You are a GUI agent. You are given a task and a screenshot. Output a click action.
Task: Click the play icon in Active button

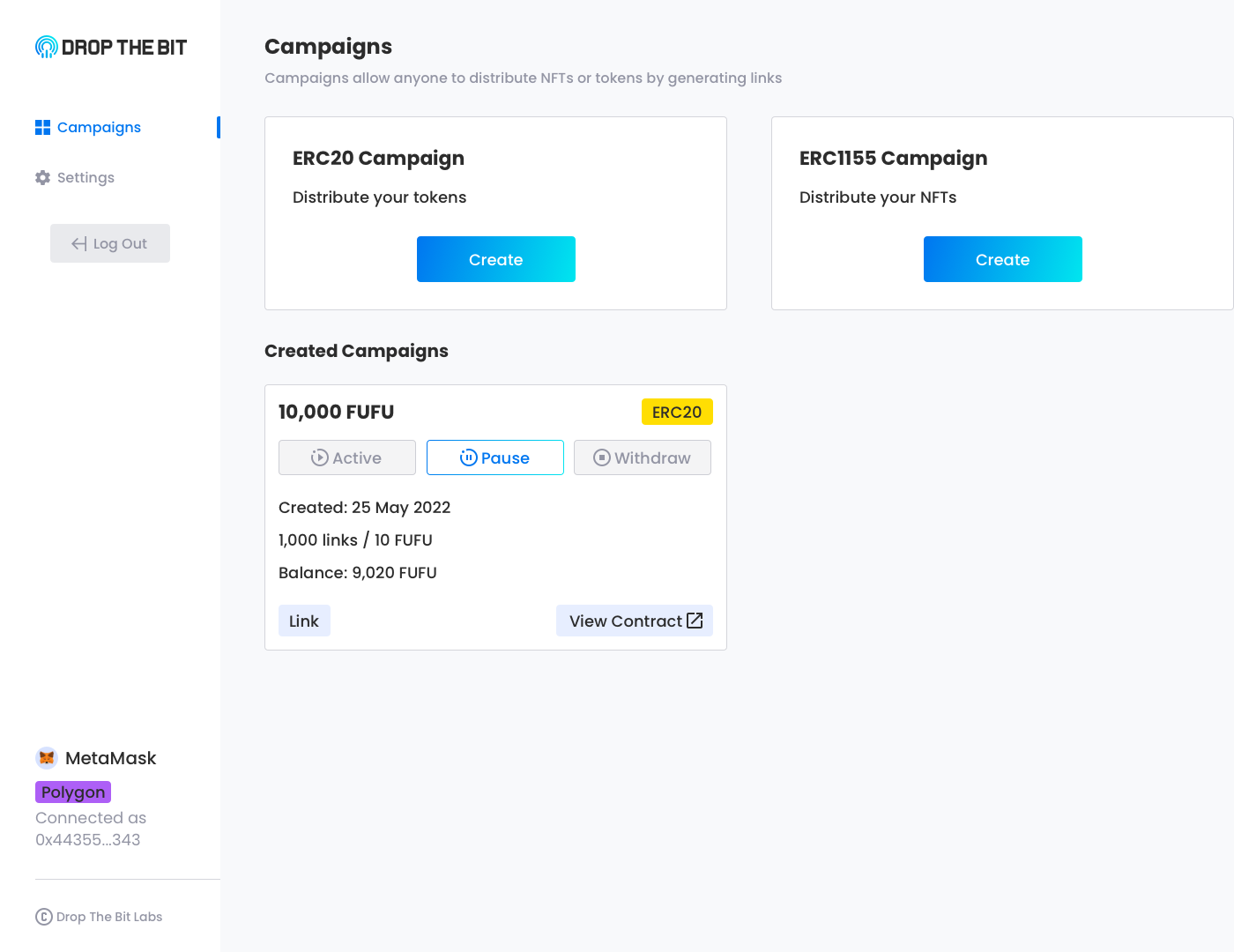click(319, 458)
